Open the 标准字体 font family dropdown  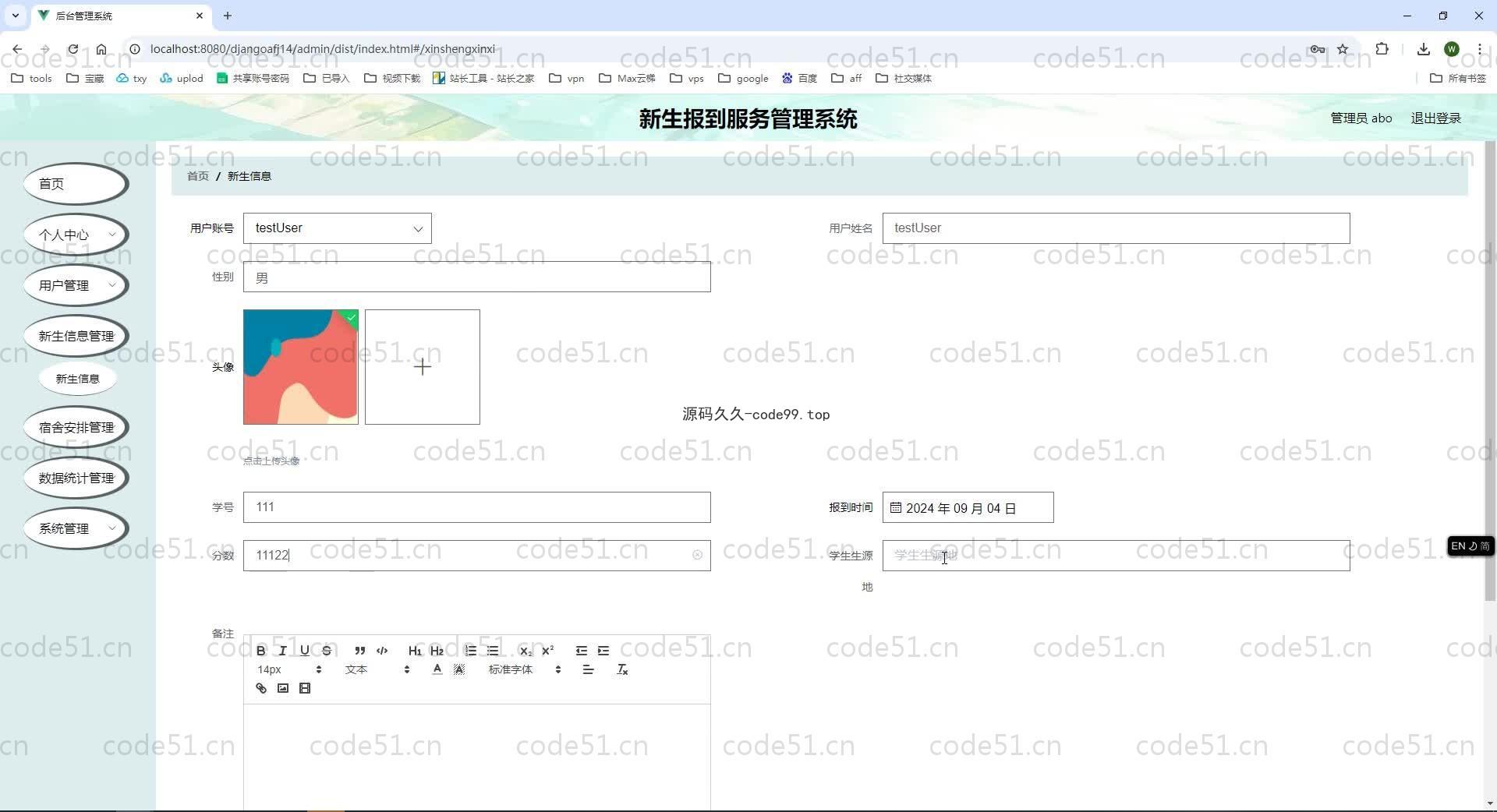524,669
